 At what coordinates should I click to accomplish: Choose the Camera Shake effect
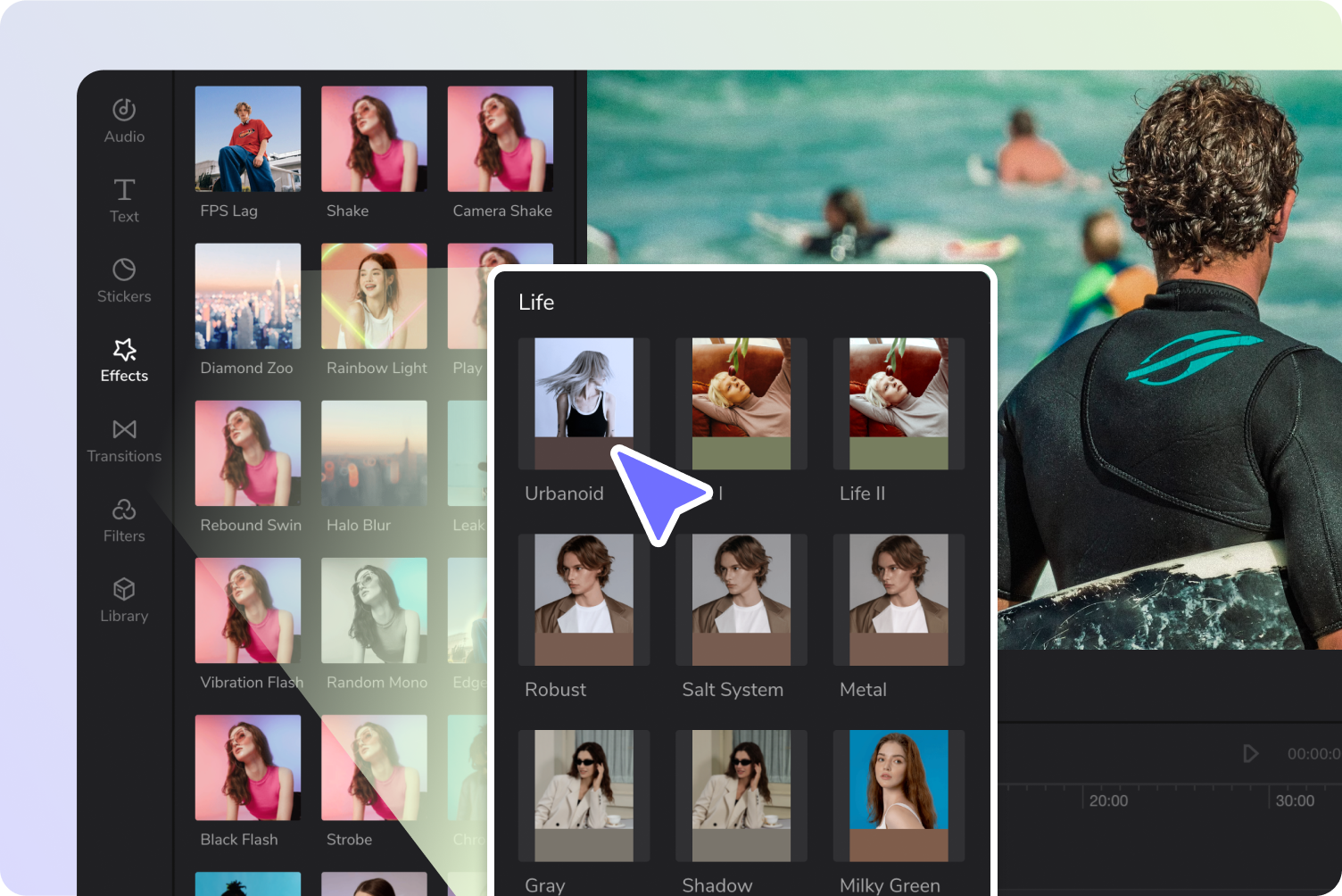pos(500,138)
